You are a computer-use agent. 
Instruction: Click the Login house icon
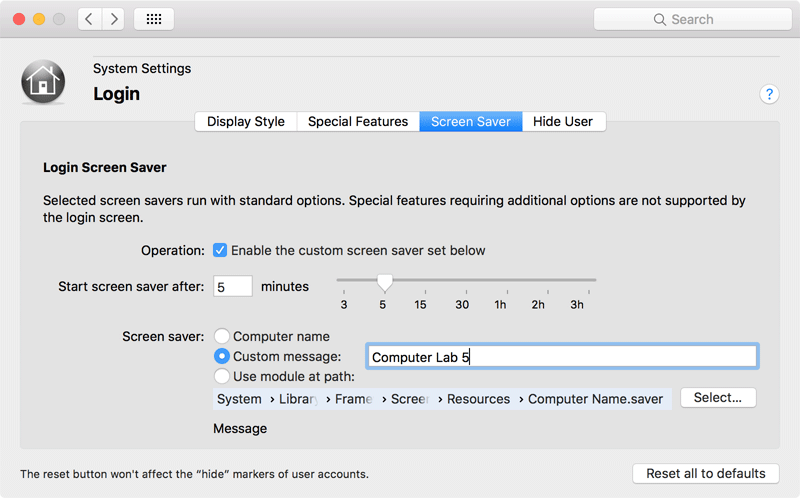click(x=43, y=82)
